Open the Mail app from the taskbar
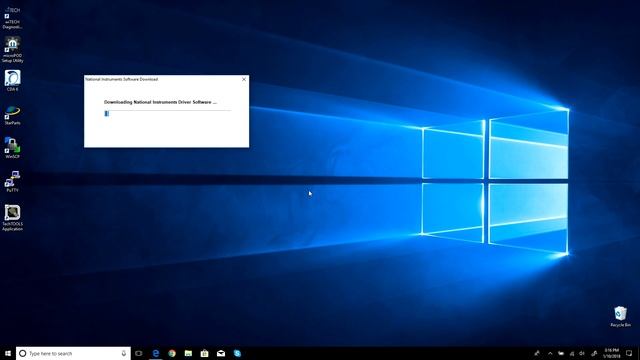This screenshot has width=640, height=360. point(221,353)
